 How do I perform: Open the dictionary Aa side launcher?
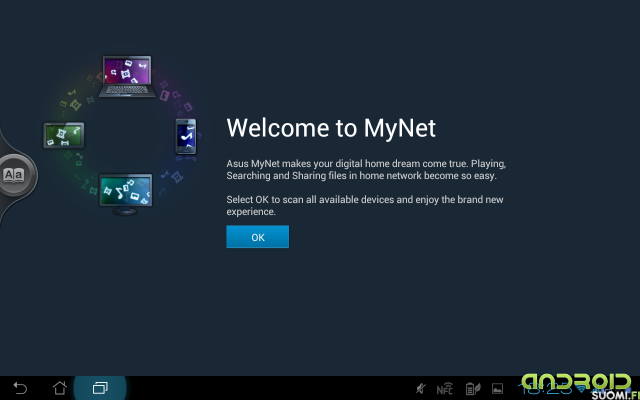[14, 175]
